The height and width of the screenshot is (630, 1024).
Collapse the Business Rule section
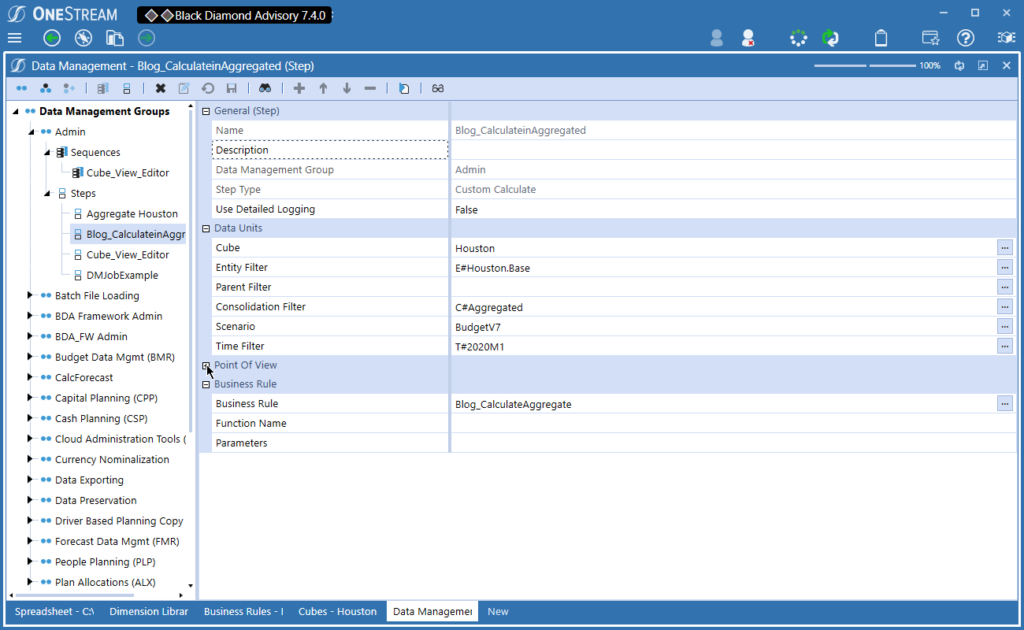[206, 385]
